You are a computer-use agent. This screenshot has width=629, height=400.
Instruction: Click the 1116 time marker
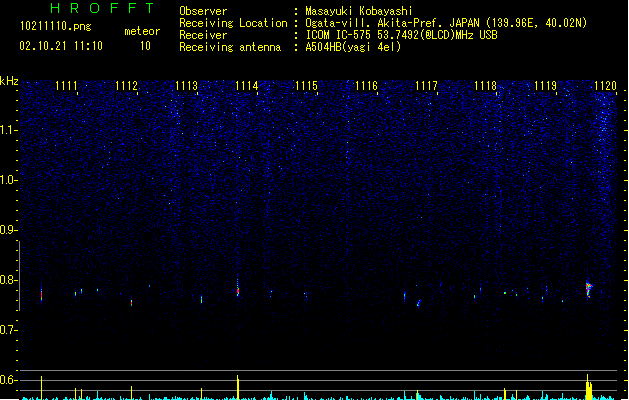[x=366, y=86]
